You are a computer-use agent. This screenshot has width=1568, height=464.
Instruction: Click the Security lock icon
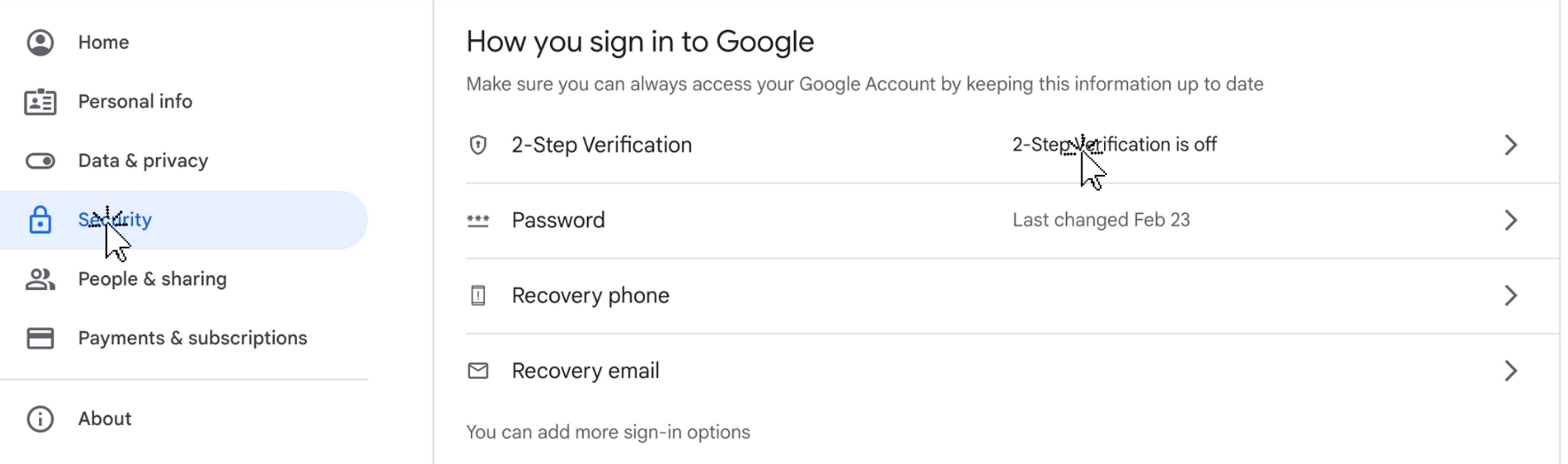click(40, 220)
